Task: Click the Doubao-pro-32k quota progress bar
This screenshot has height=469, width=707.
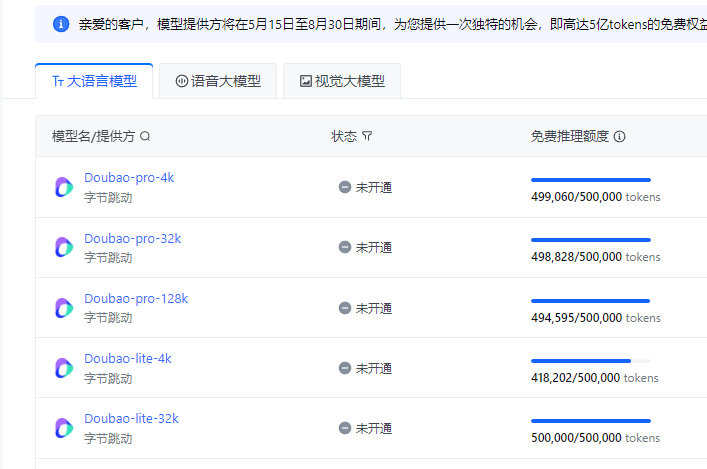Action: click(591, 240)
